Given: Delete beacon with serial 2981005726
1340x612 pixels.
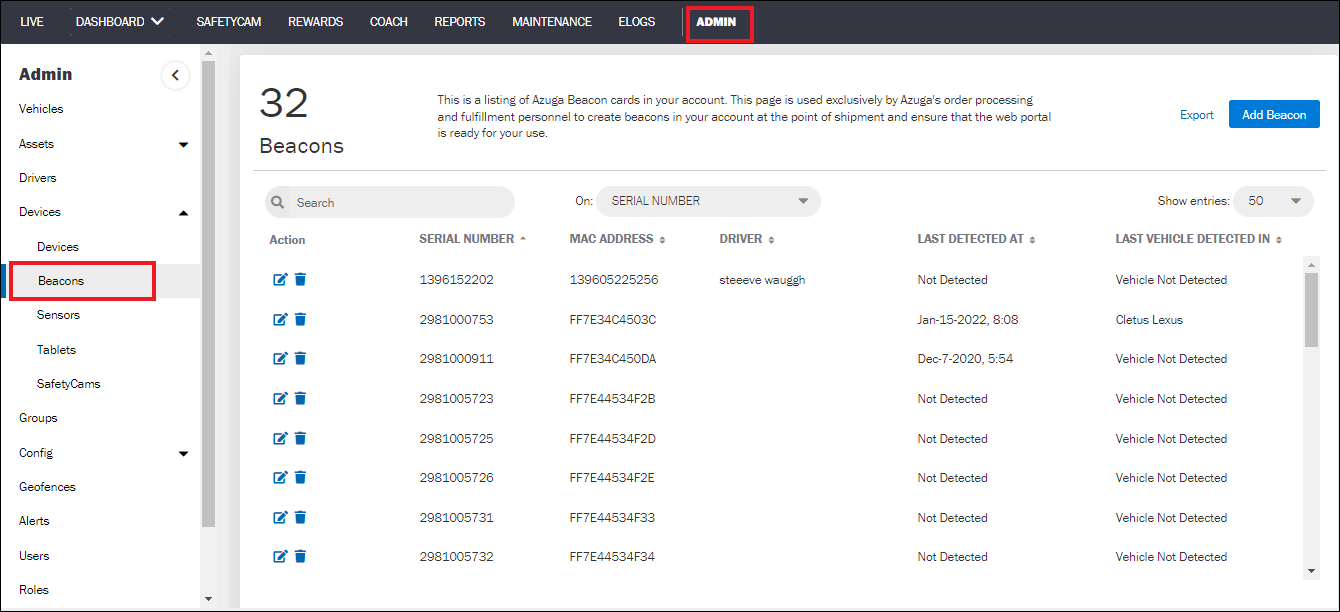Looking at the screenshot, I should [x=300, y=478].
